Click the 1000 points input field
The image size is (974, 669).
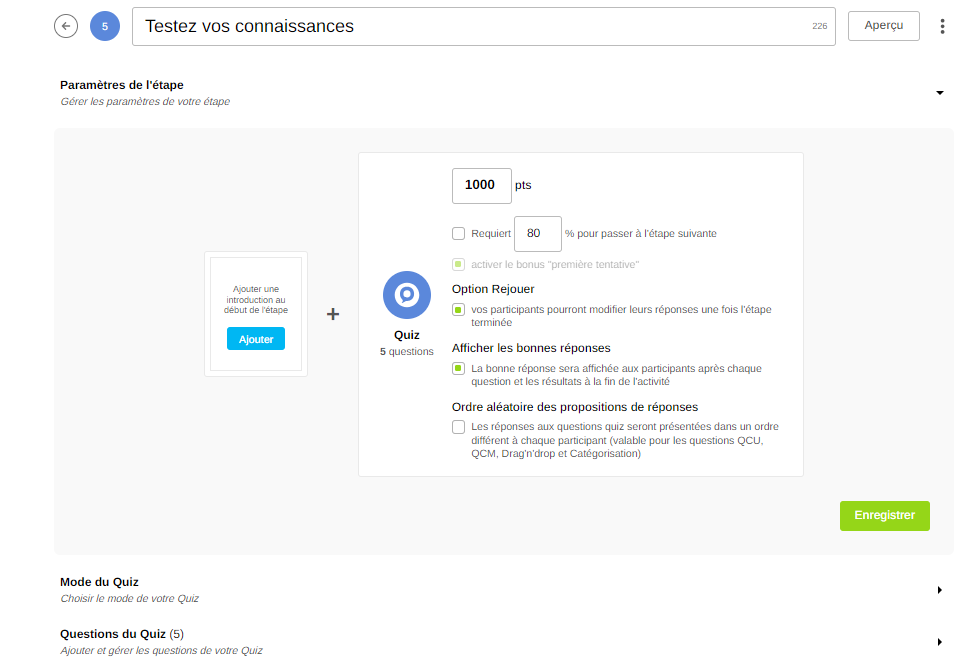point(481,185)
